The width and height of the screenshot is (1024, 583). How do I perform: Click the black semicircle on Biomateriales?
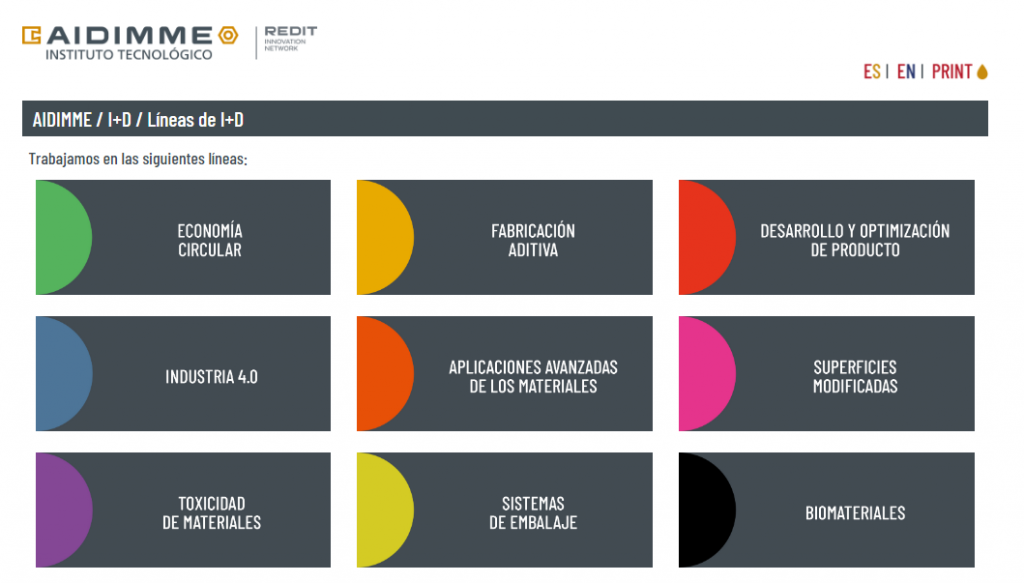pos(707,510)
